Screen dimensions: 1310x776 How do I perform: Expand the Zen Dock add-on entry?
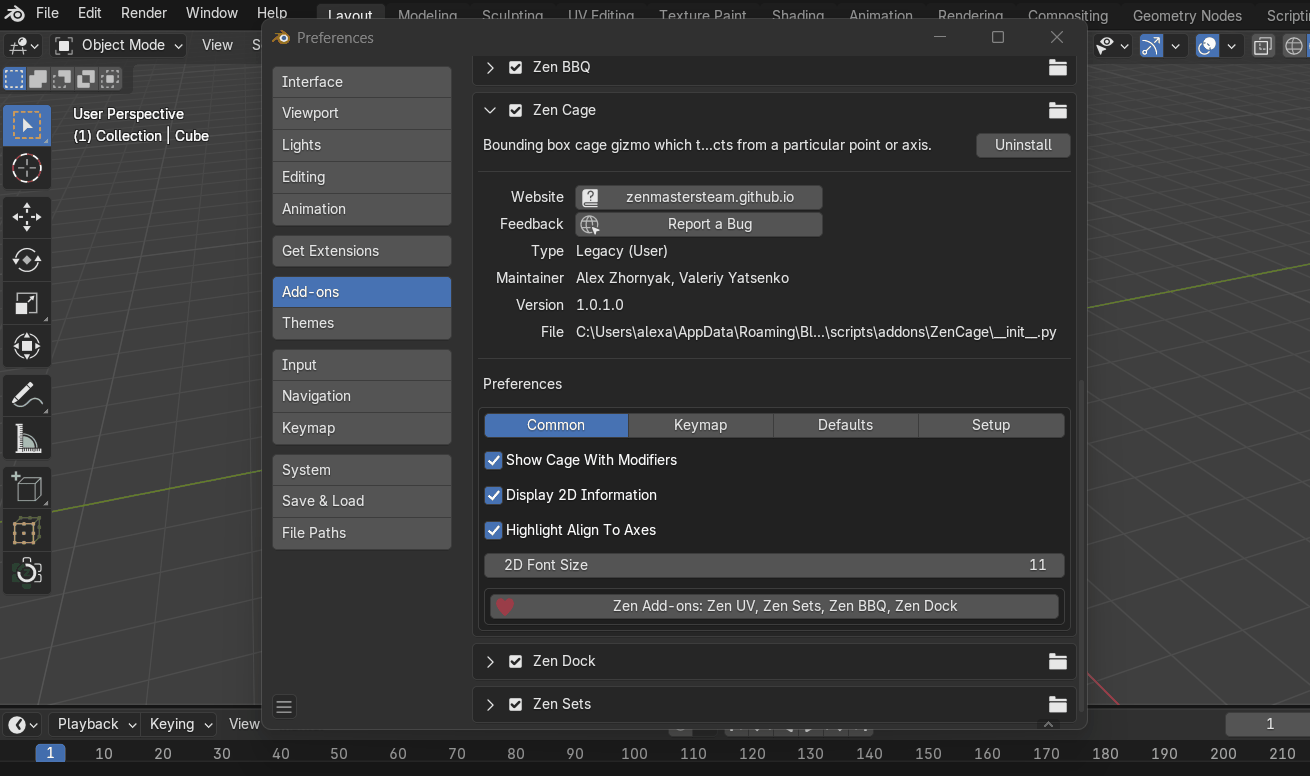pyautogui.click(x=490, y=661)
